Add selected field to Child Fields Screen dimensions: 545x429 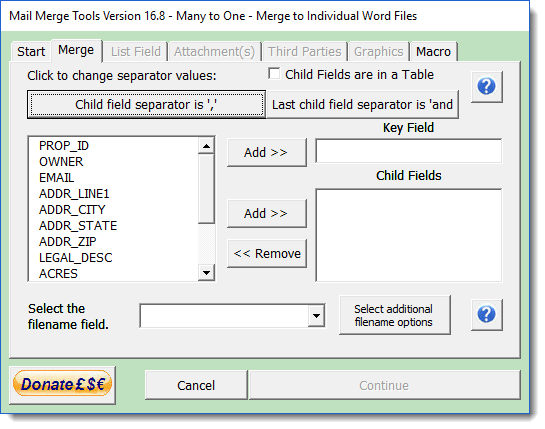tap(267, 213)
